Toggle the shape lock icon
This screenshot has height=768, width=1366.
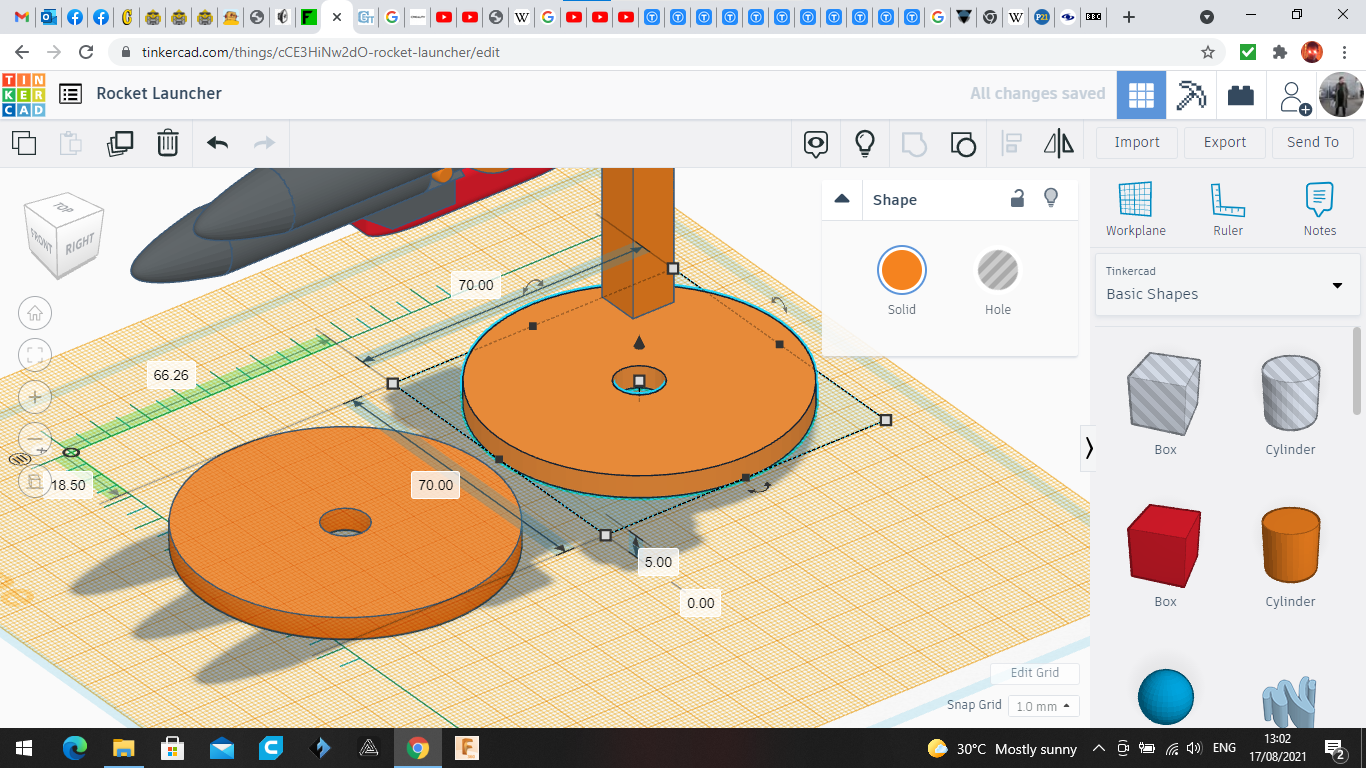(1017, 199)
